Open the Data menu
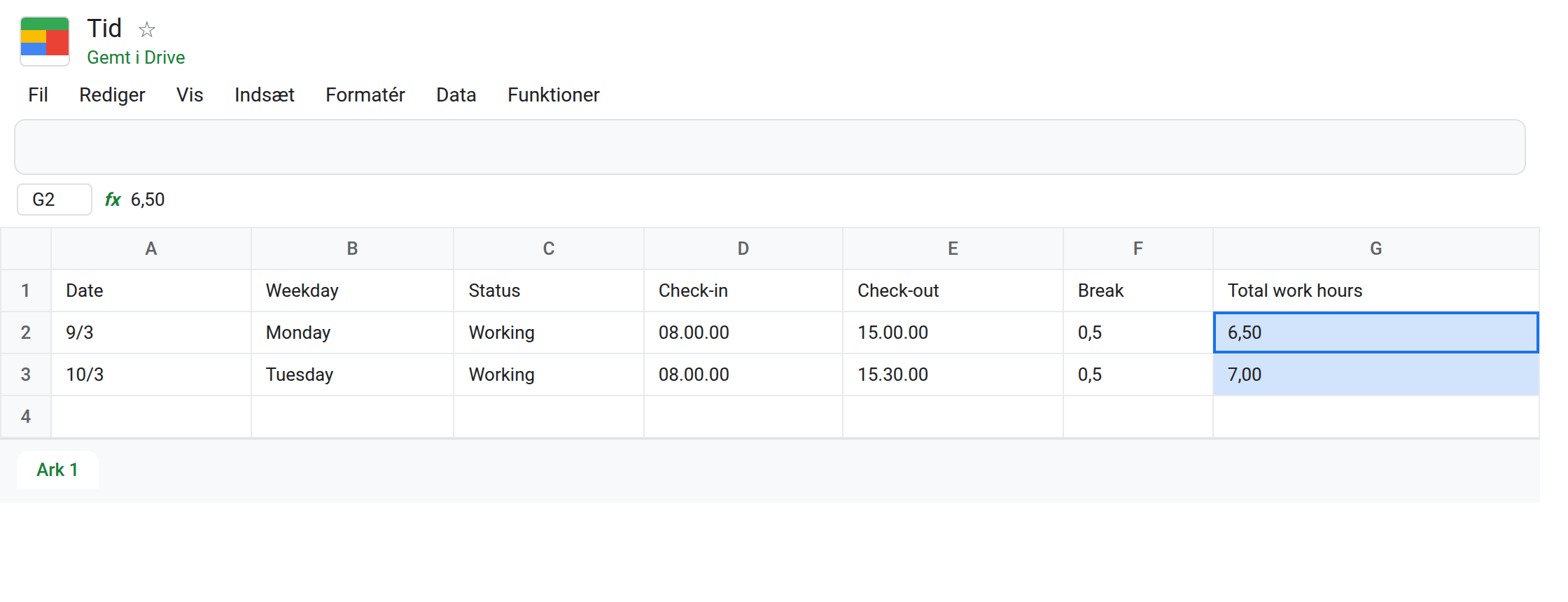This screenshot has width=1568, height=602. [456, 94]
